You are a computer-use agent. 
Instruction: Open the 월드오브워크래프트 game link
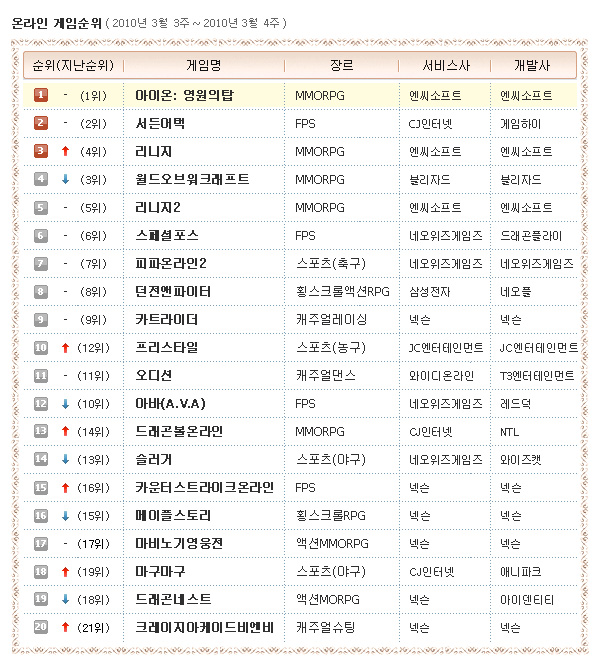click(192, 179)
